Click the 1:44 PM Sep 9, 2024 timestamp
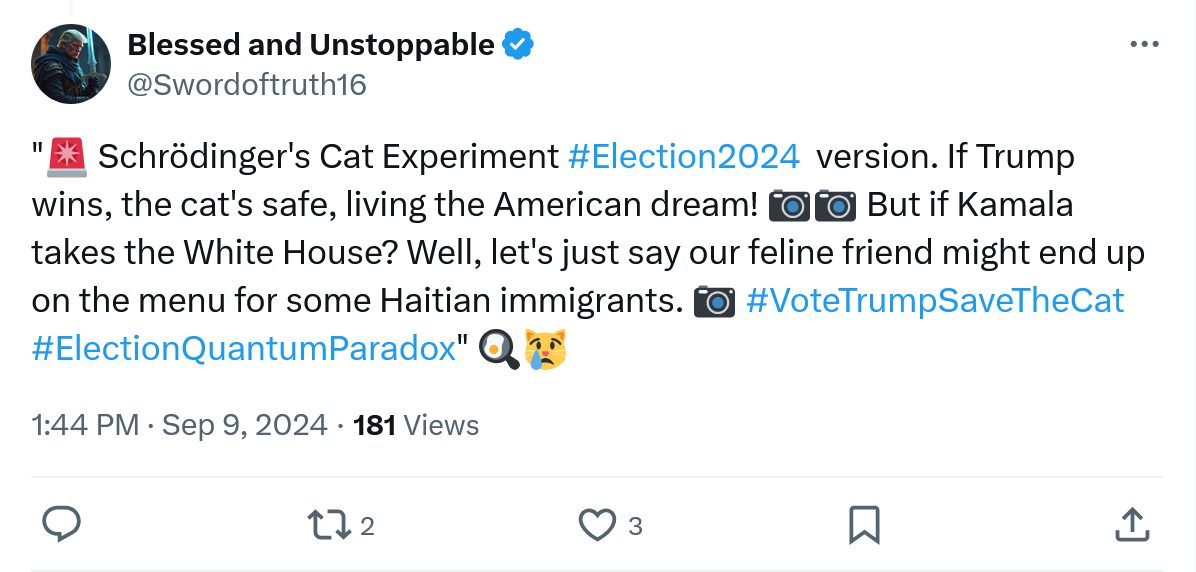The image size is (1196, 572). pyautogui.click(x=180, y=425)
